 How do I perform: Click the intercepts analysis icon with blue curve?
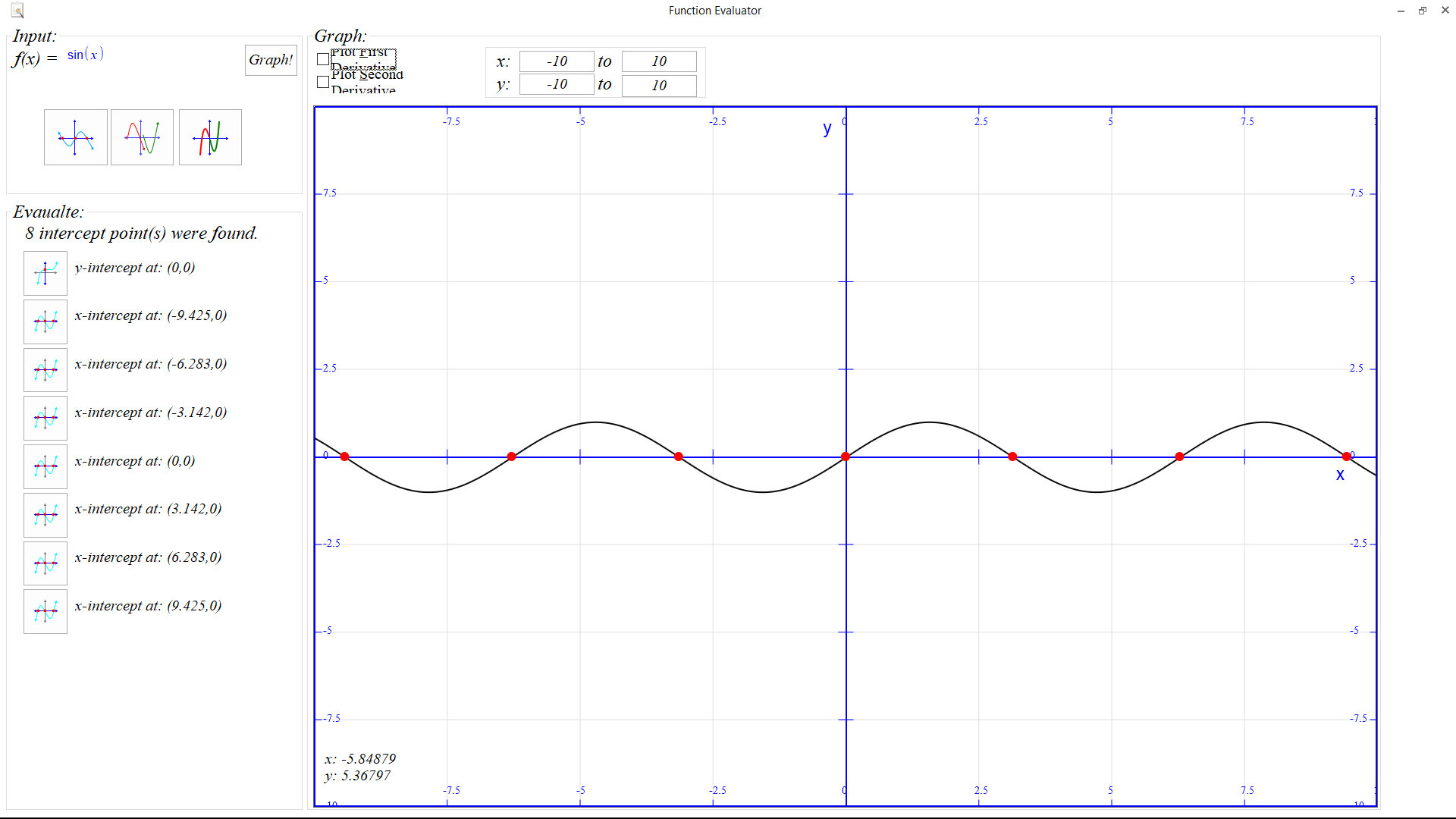click(75, 137)
